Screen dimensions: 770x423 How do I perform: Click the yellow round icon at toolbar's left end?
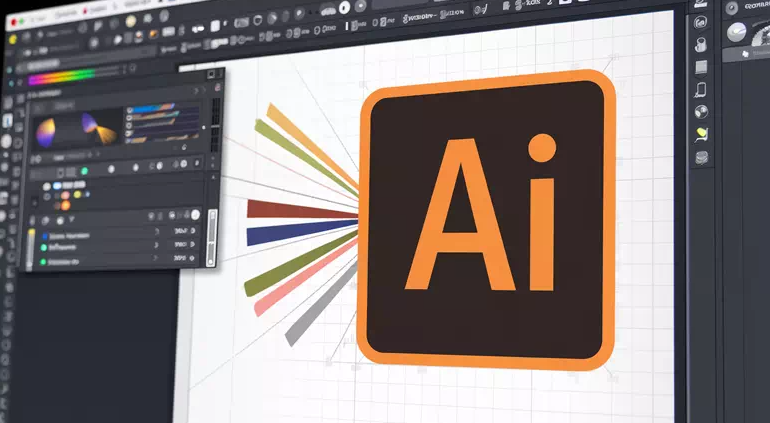click(13, 39)
